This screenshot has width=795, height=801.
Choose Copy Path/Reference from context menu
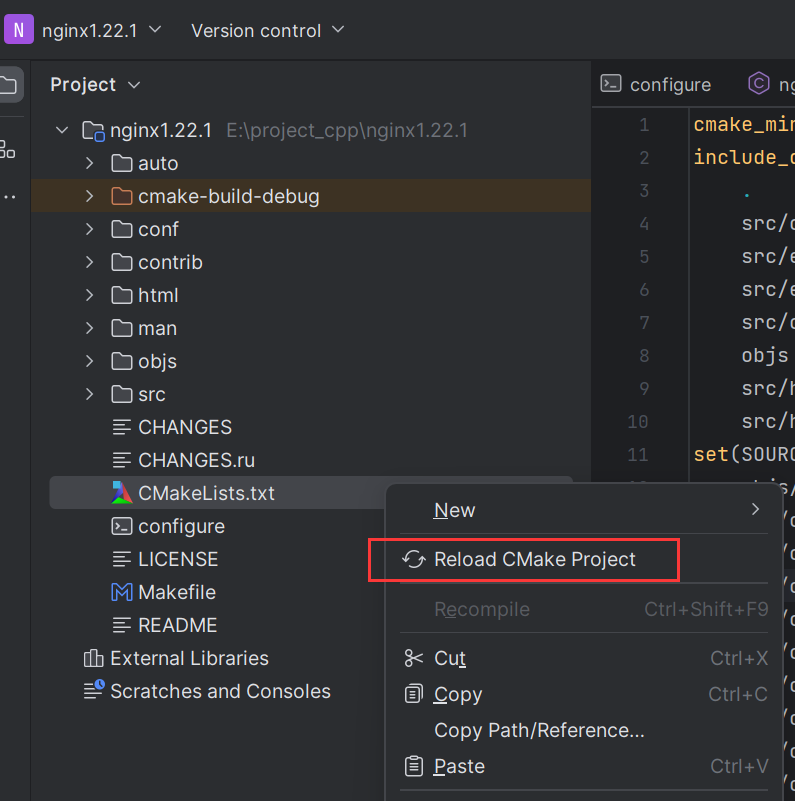point(583,731)
